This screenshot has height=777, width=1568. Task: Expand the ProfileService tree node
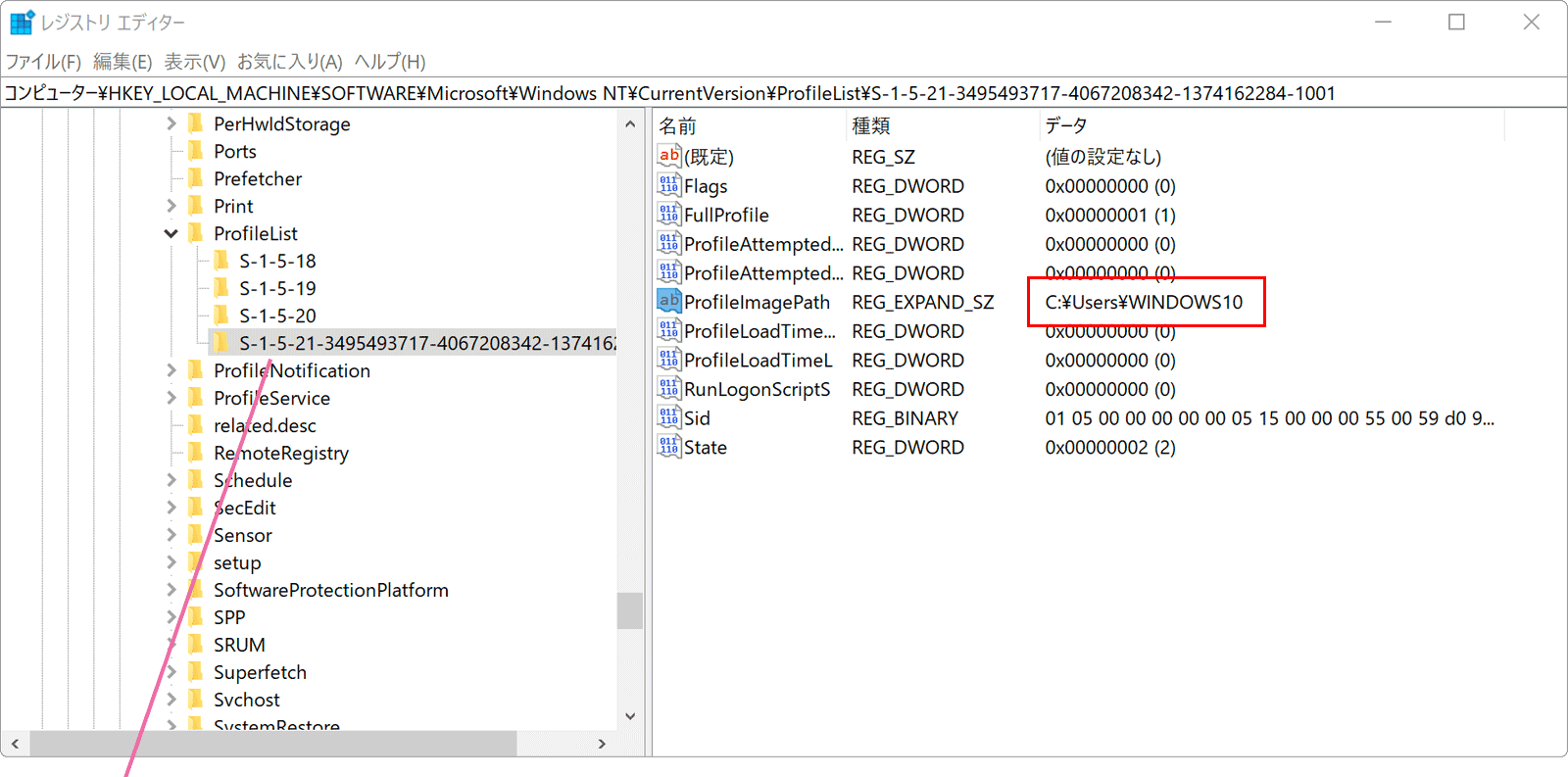tap(171, 398)
